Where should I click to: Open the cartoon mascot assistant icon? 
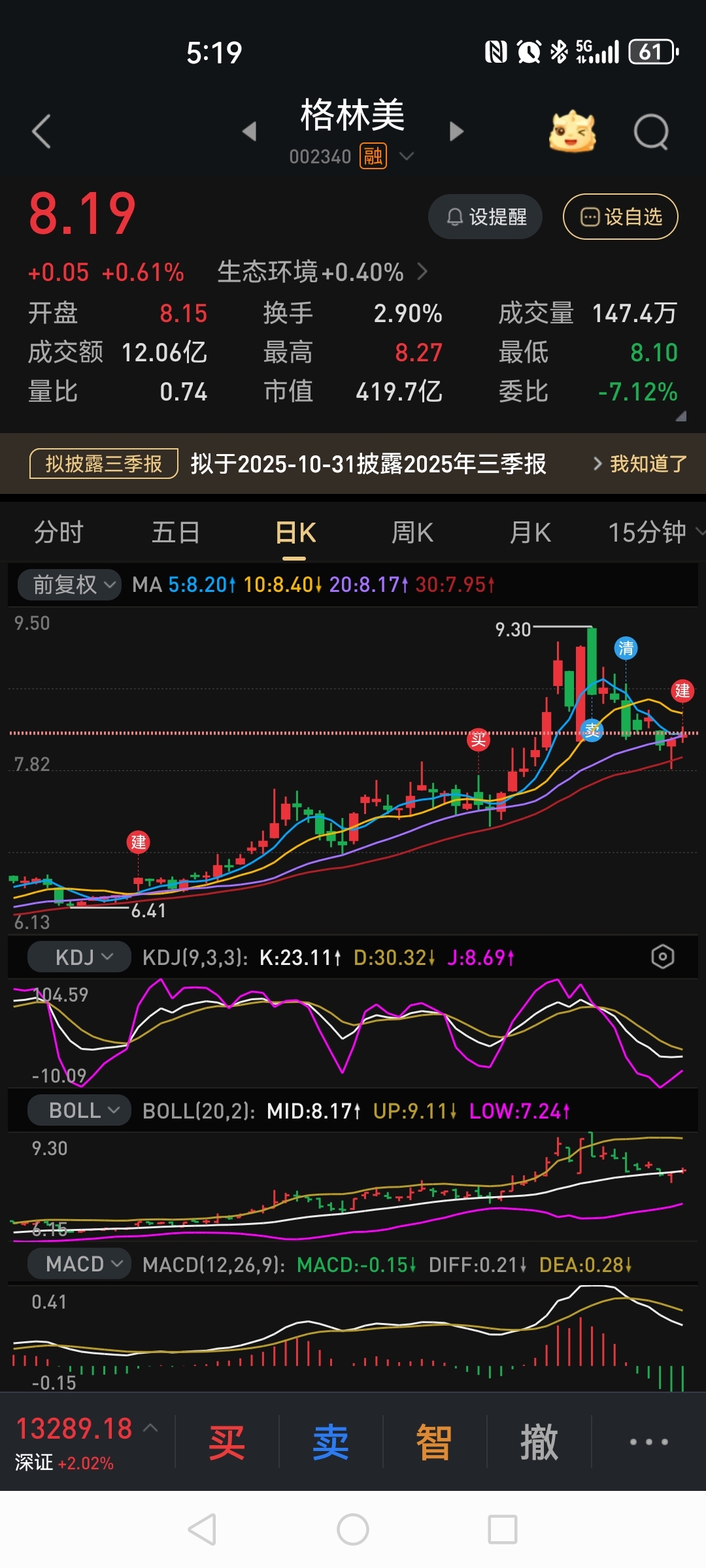(573, 131)
